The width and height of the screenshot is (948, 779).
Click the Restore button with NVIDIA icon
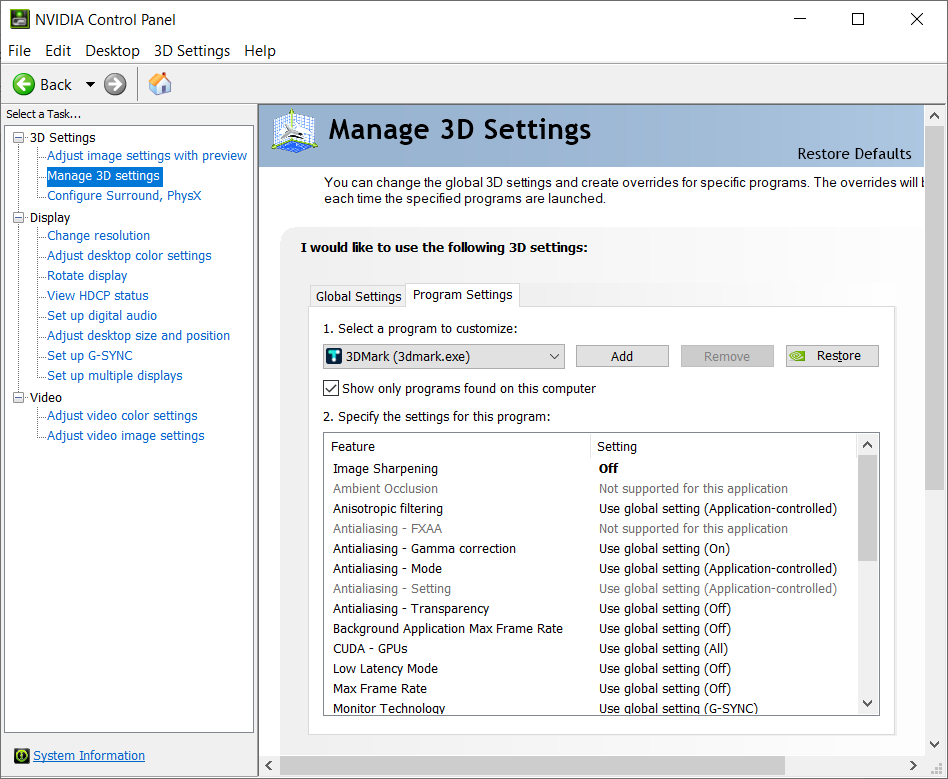832,356
